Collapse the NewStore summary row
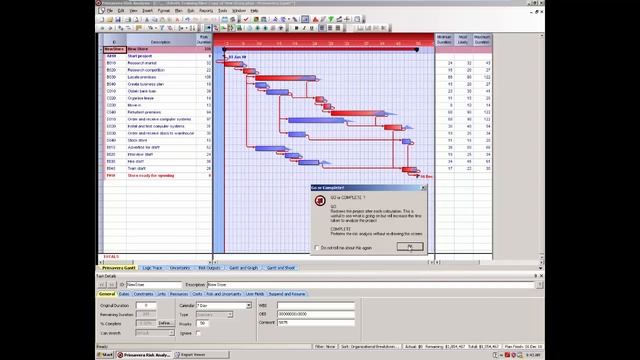640x360 pixels. tap(101, 49)
